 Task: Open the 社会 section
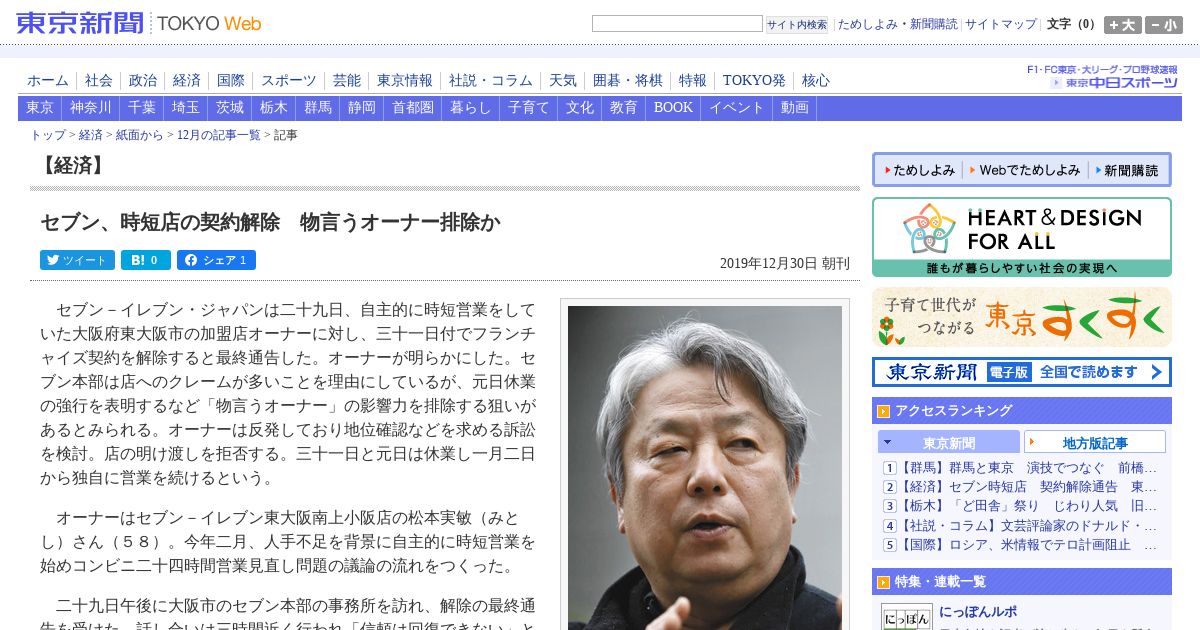click(99, 80)
